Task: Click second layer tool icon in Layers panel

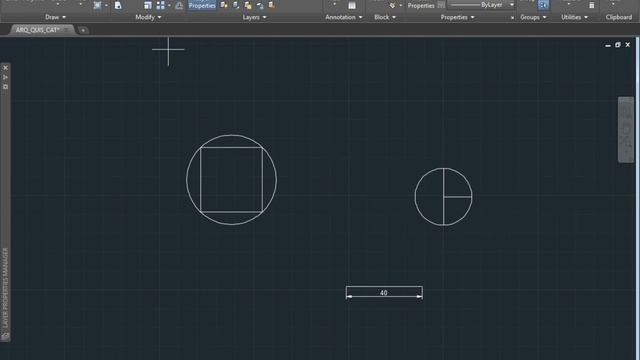Action: 236,5
